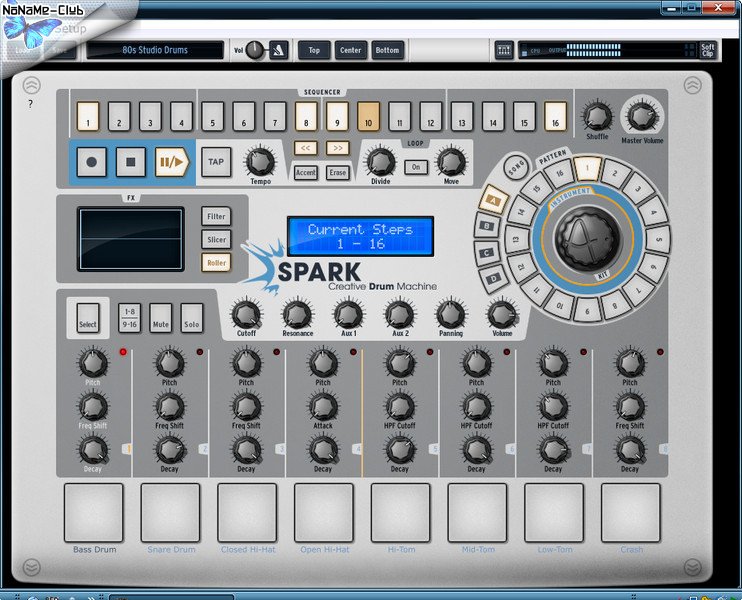The height and width of the screenshot is (600, 742).
Task: Click the Master Volume knob
Action: click(641, 112)
